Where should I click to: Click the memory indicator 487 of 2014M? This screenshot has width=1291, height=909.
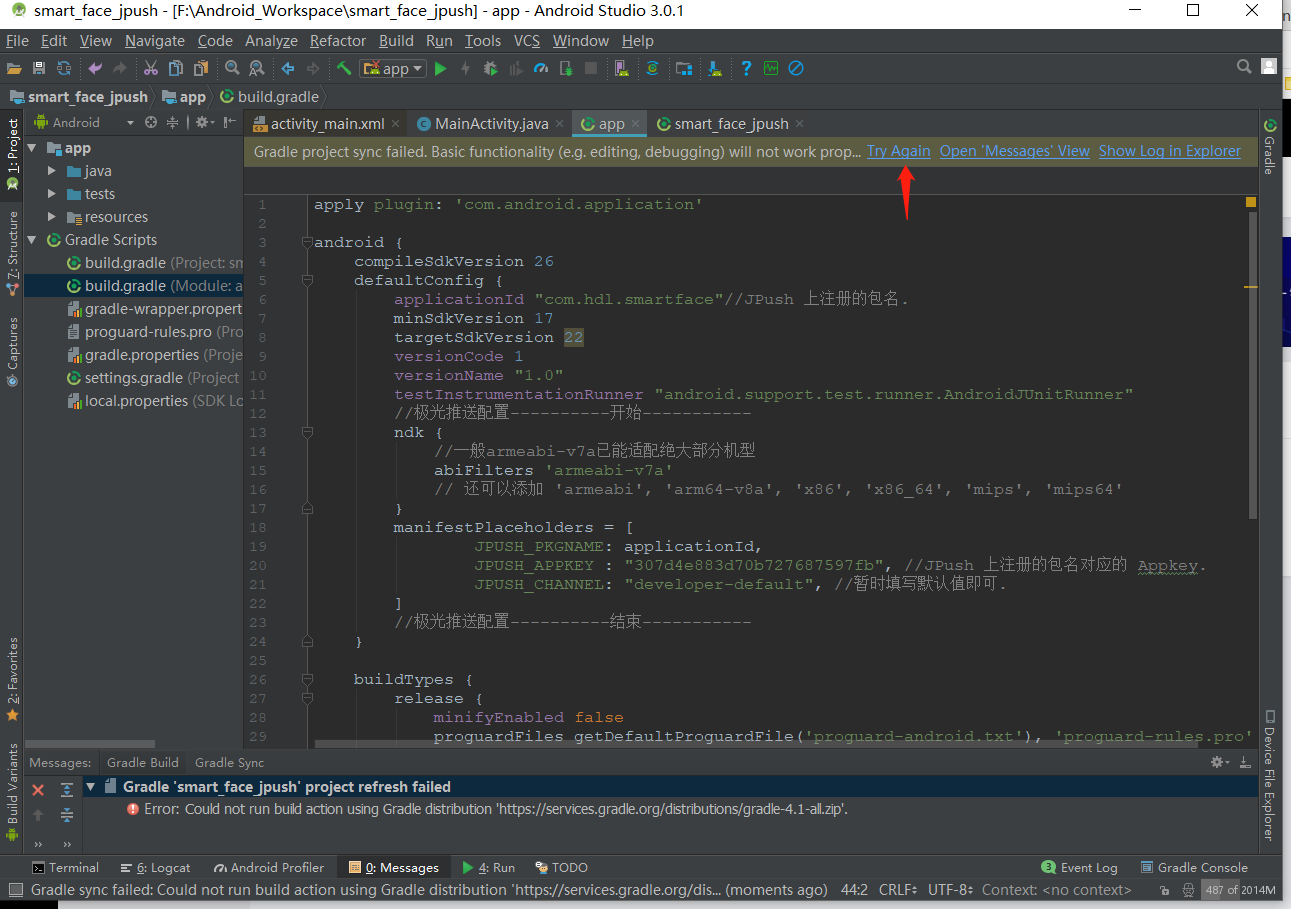[x=1239, y=890]
